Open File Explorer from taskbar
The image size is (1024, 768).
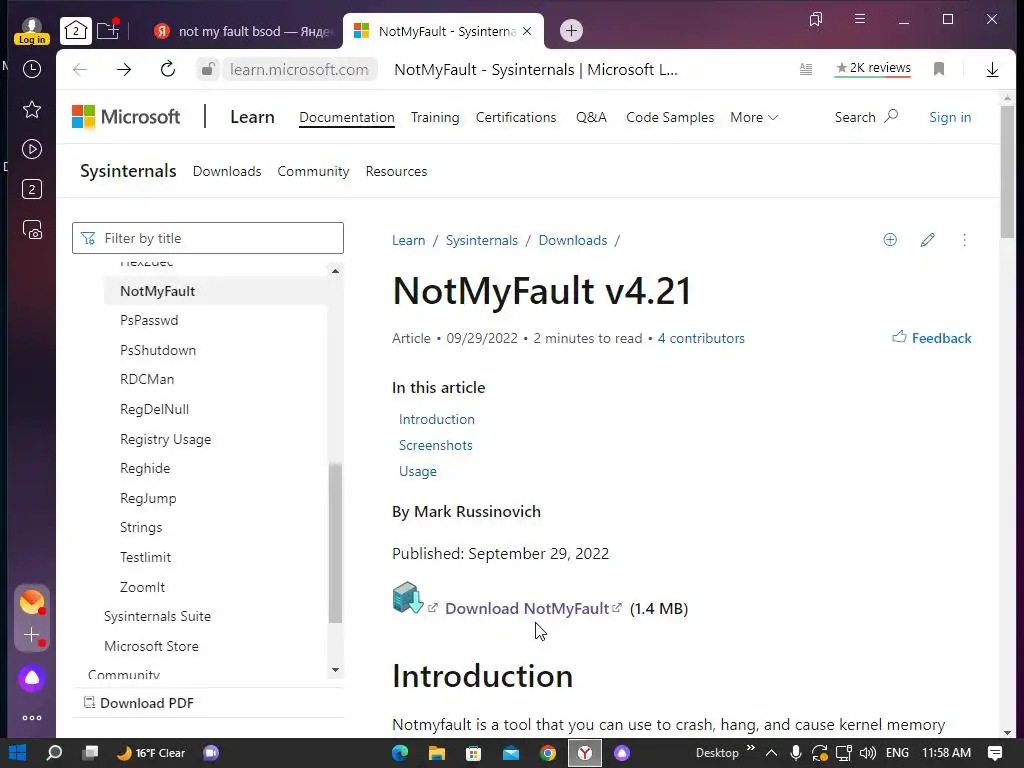point(437,753)
